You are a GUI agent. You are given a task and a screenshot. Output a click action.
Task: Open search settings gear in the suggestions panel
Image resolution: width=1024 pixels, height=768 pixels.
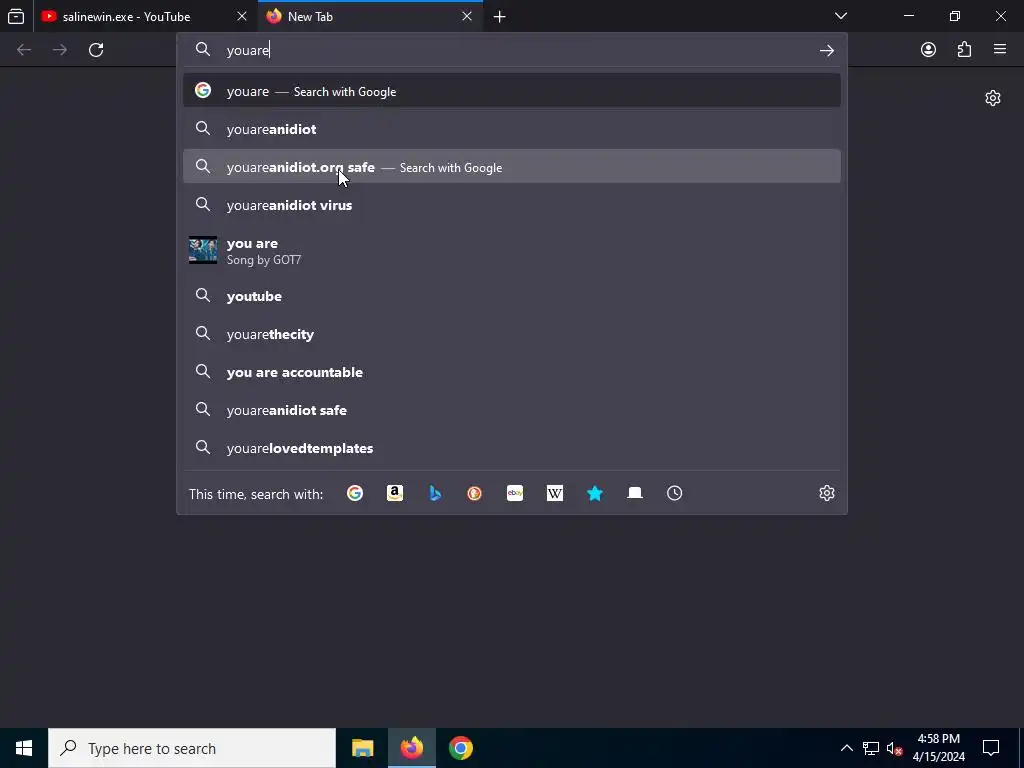(x=827, y=493)
